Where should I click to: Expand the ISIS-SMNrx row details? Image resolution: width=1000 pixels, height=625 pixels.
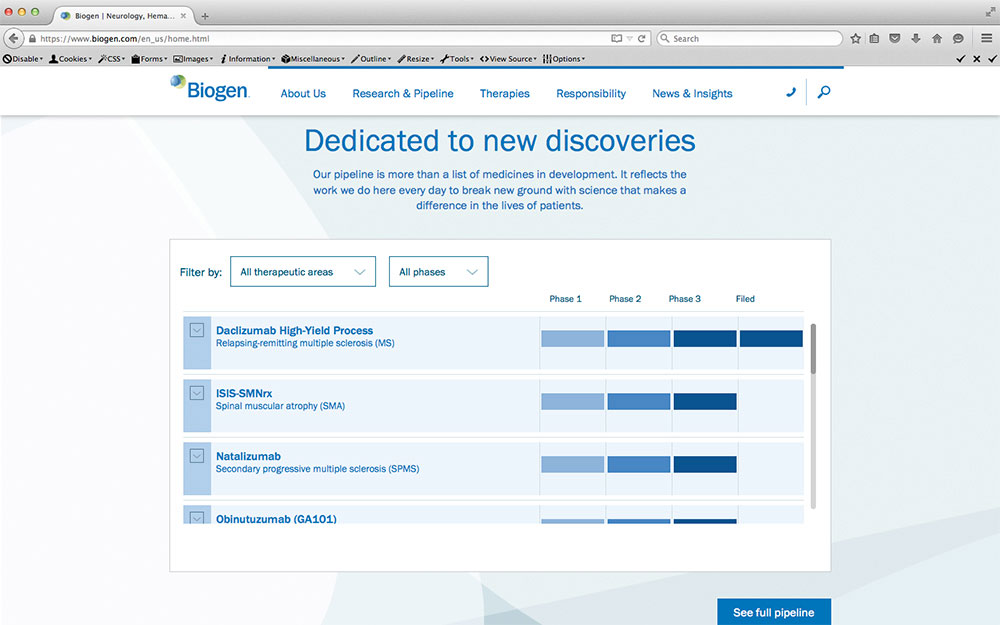(x=197, y=393)
